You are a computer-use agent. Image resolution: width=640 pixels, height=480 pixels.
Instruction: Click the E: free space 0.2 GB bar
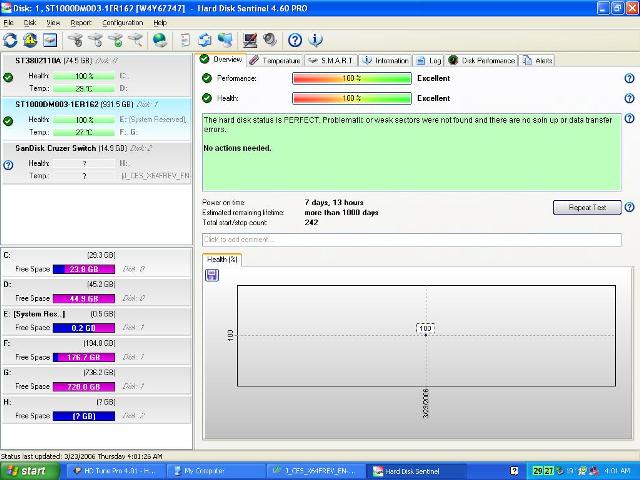pos(84,328)
